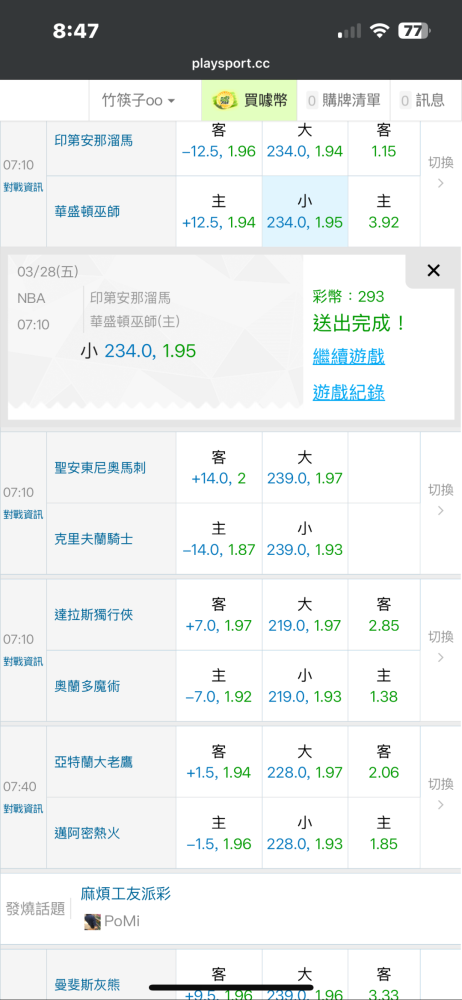This screenshot has width=462, height=1000.
Task: Tap the playsport.cc address bar
Action: [x=231, y=64]
